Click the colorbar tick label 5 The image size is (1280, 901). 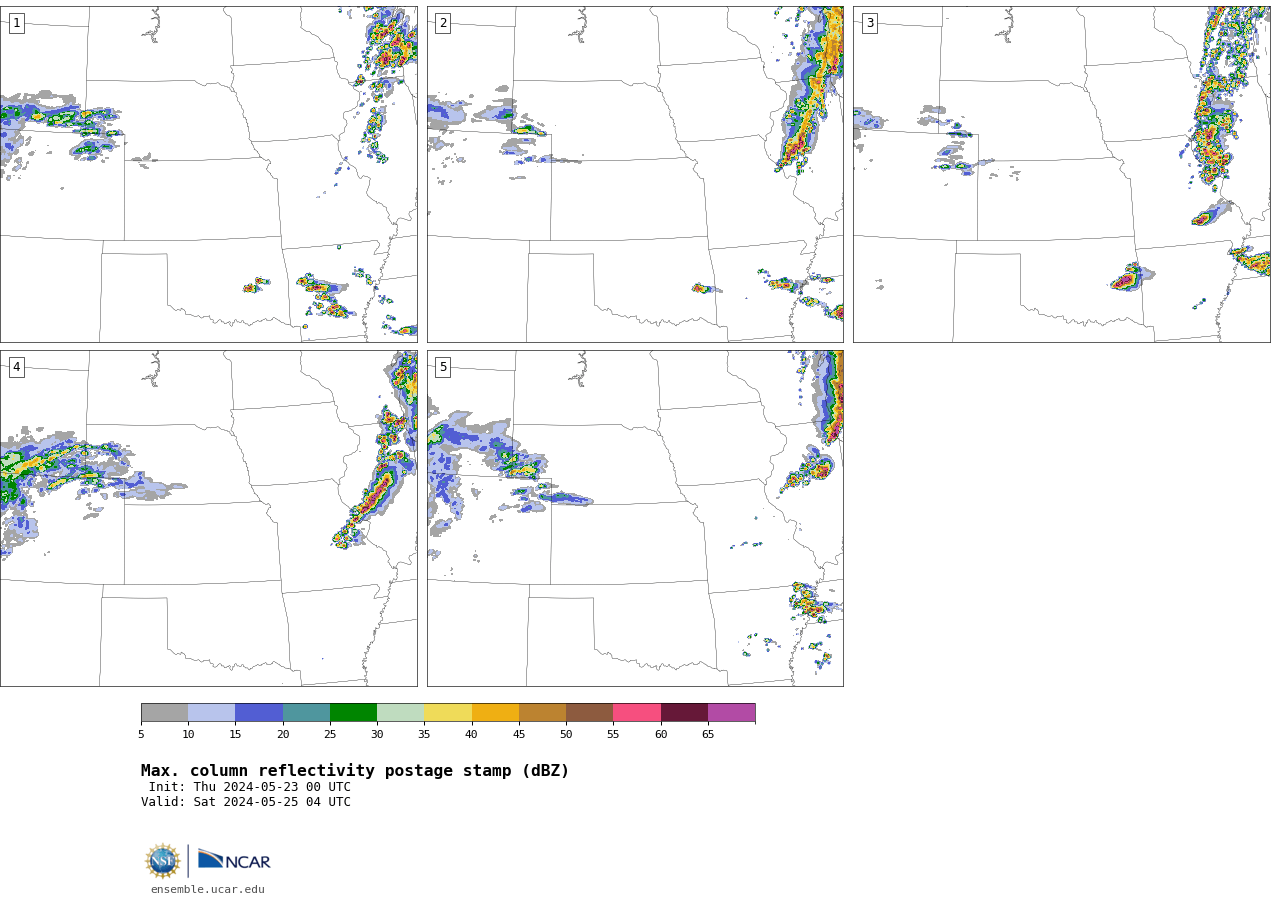[x=141, y=735]
